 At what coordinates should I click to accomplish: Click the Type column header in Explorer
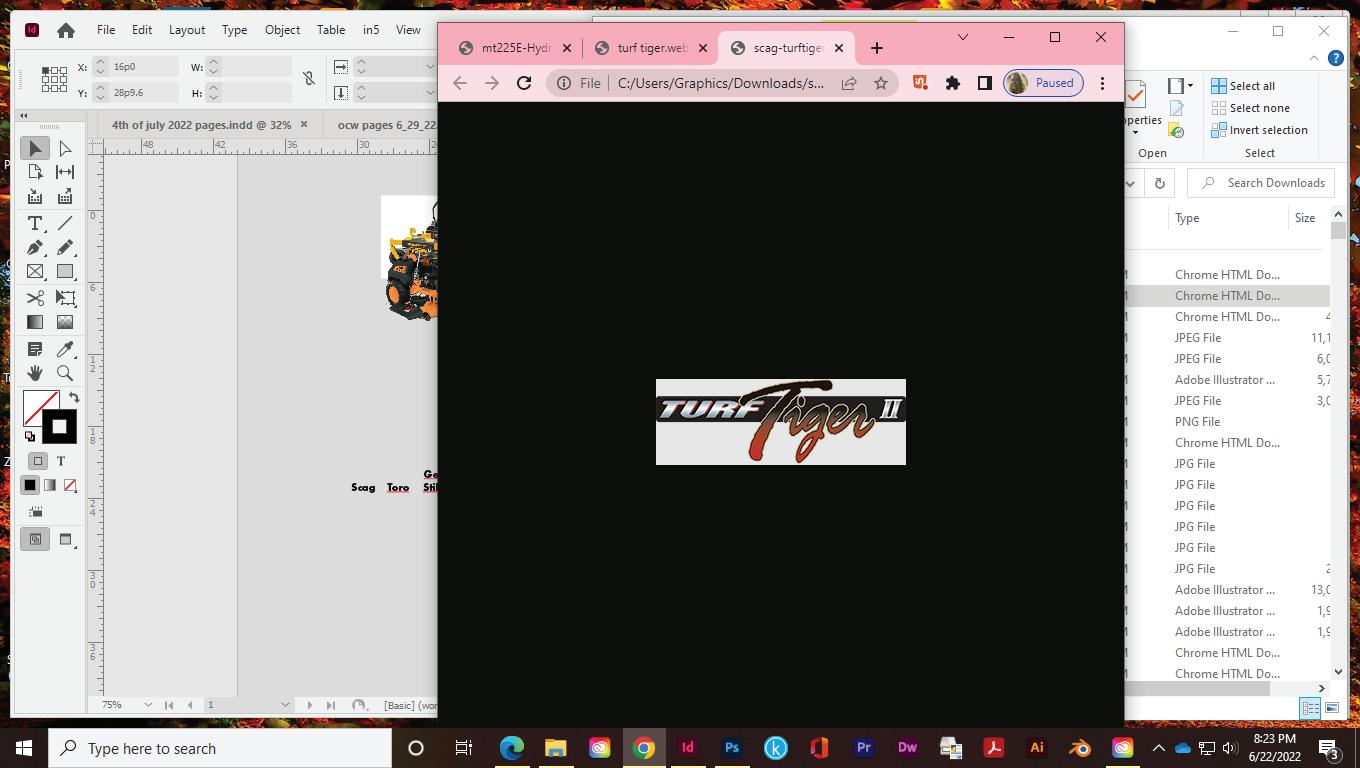tap(1187, 218)
